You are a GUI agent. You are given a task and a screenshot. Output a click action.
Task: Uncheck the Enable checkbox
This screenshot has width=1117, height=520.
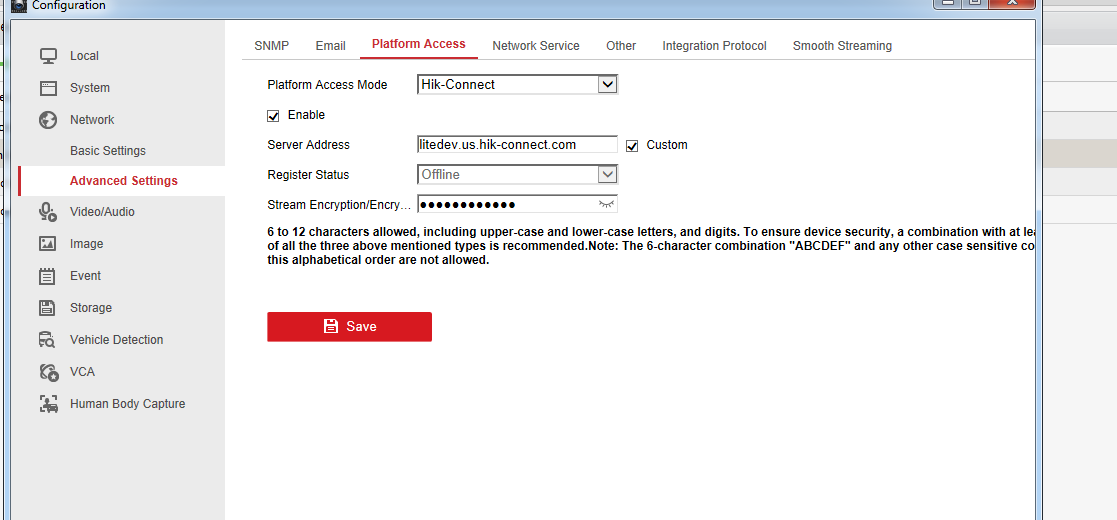click(273, 115)
